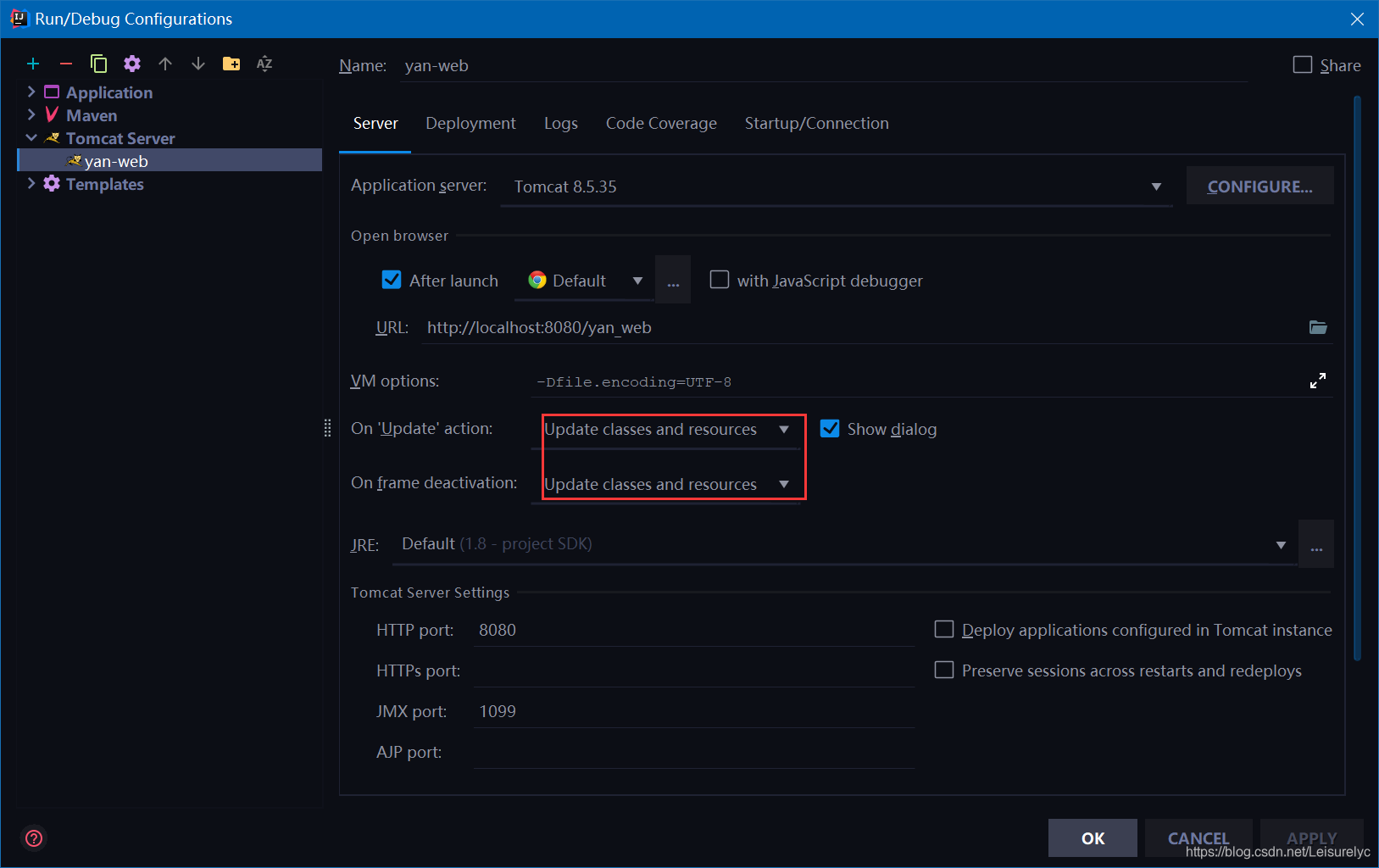Viewport: 1379px width, 868px height.
Task: Click the folder icon in the URL field
Action: point(1318,327)
